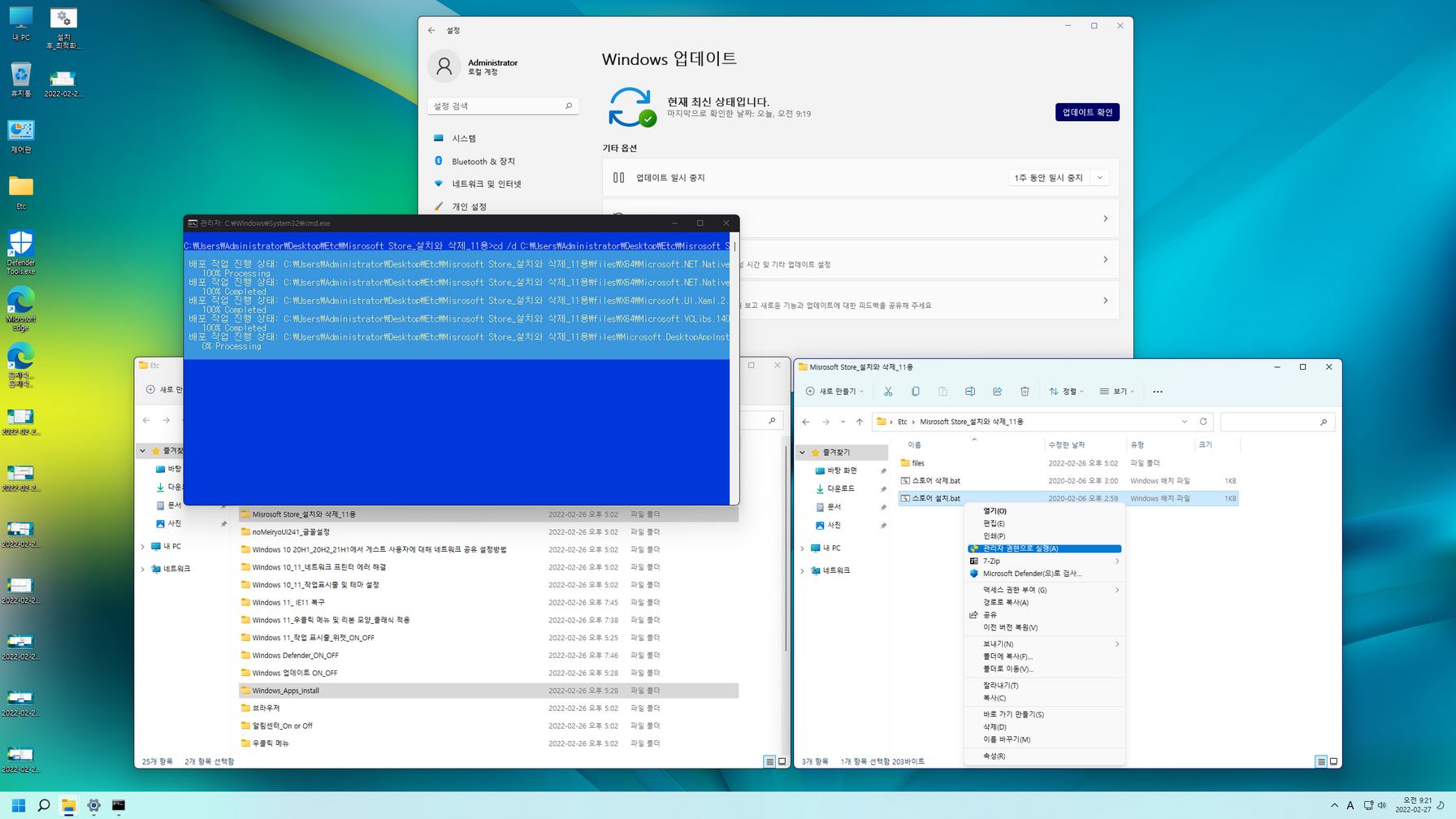Image resolution: width=1456 pixels, height=819 pixels.
Task: Open the See more (three dots) menu in explorer
Action: (1158, 392)
